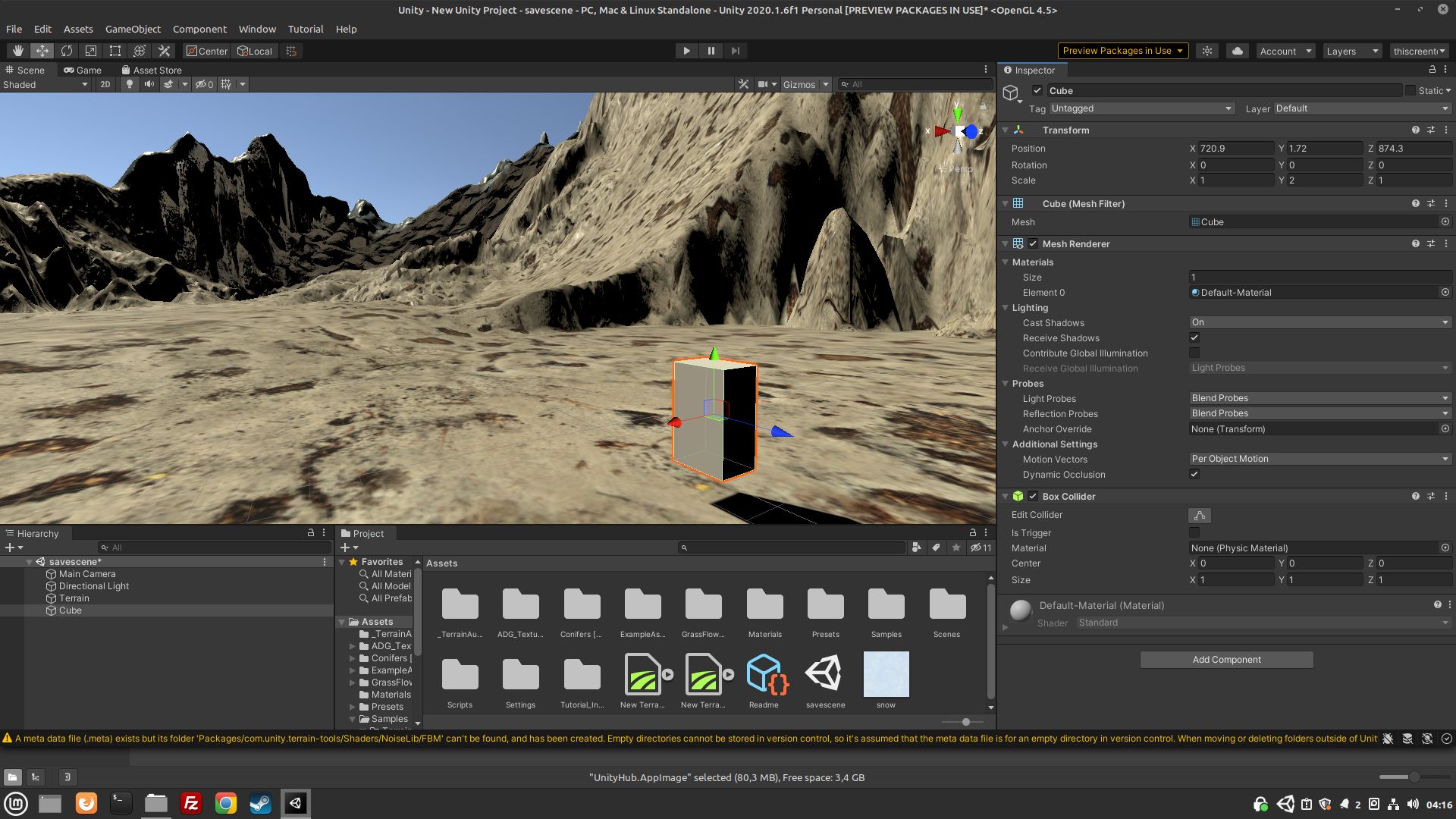
Task: Switch to the Game tab
Action: tap(83, 70)
